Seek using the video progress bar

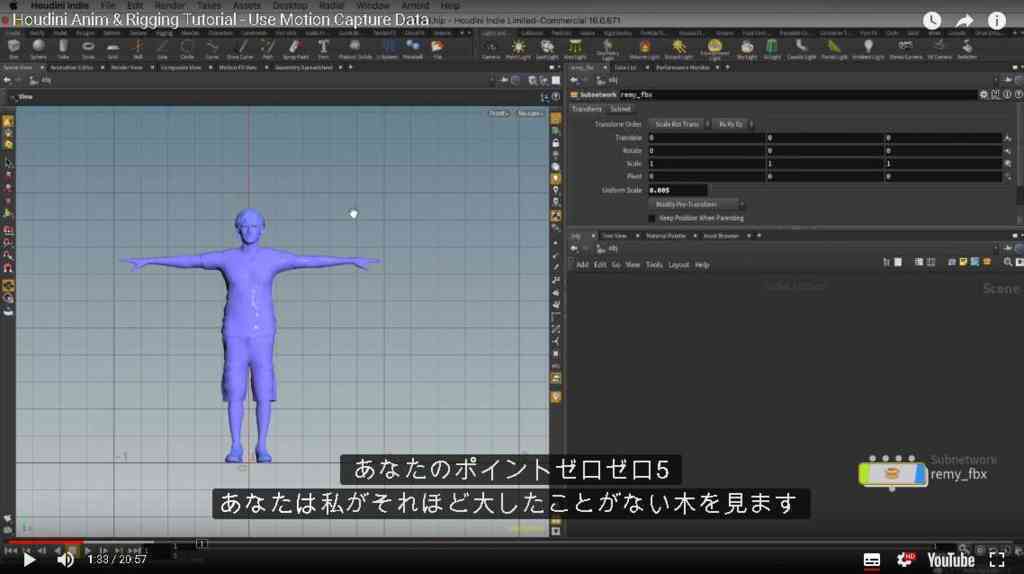point(512,542)
